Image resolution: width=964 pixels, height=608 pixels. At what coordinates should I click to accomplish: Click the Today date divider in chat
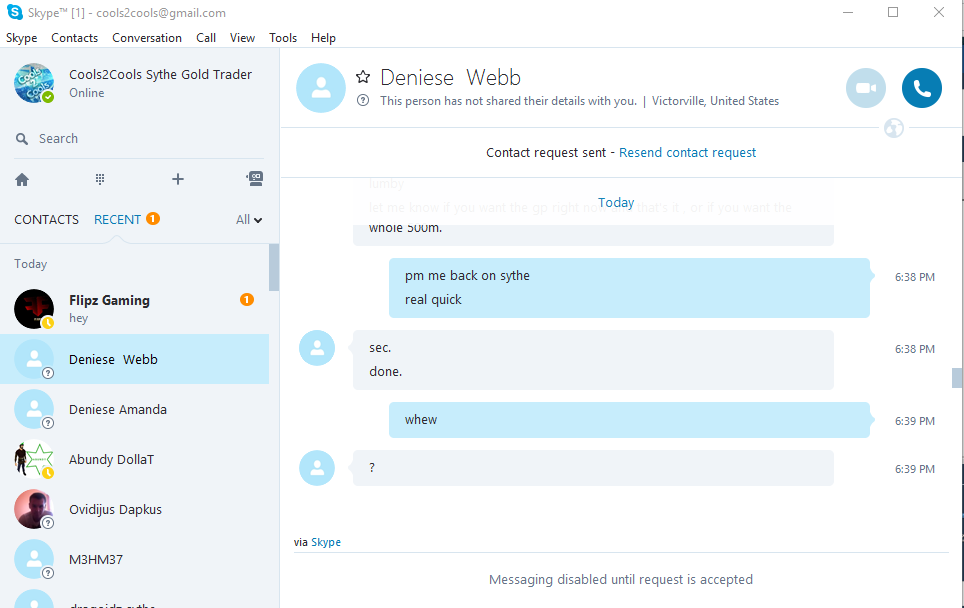click(x=616, y=203)
